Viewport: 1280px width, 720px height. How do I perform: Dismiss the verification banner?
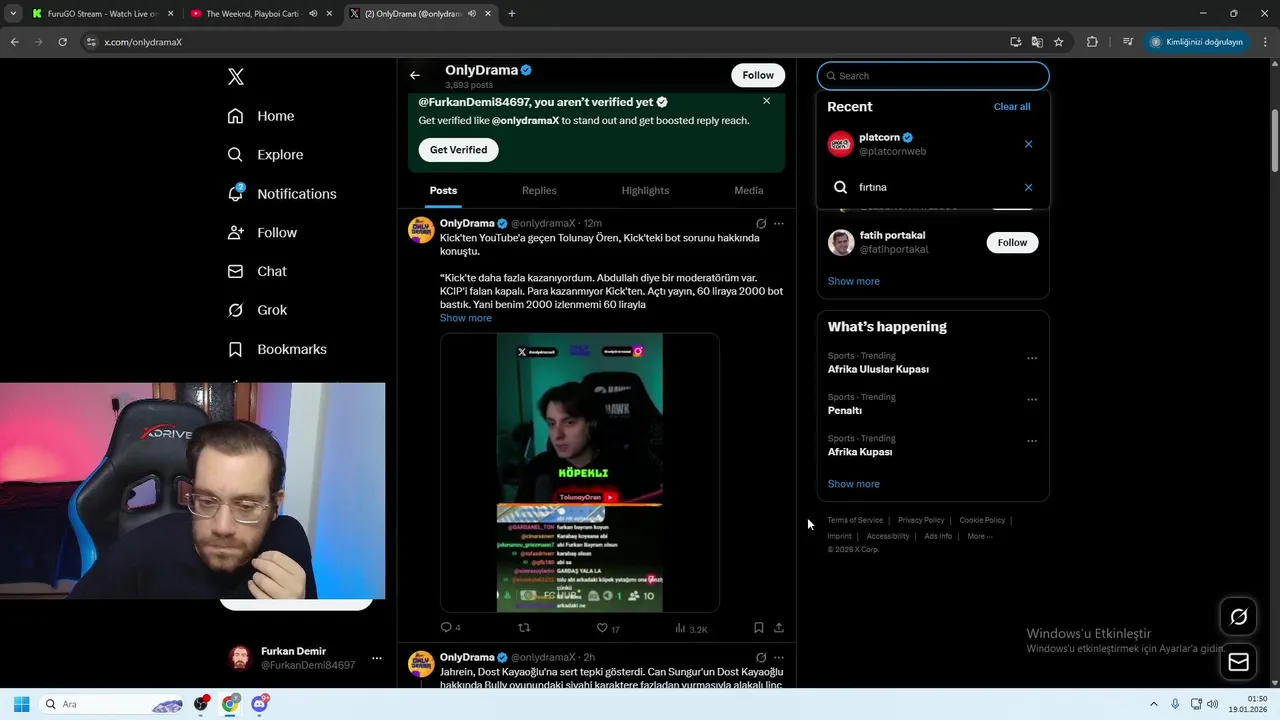[x=767, y=101]
